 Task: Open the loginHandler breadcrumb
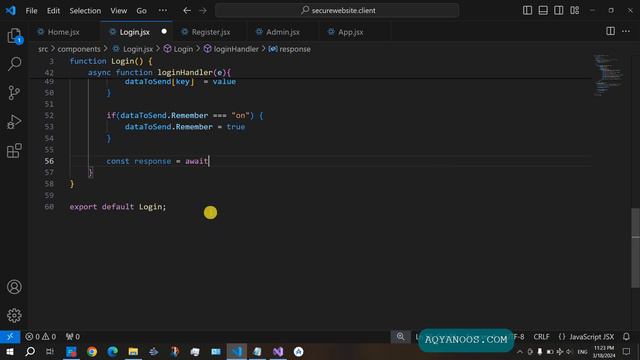coord(231,49)
